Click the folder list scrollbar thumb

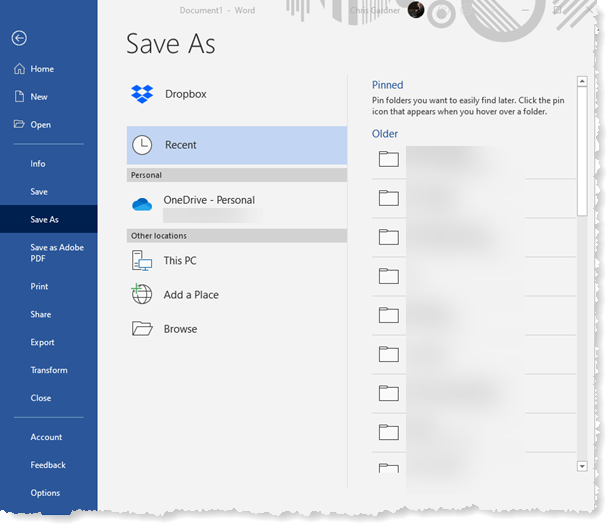click(582, 151)
